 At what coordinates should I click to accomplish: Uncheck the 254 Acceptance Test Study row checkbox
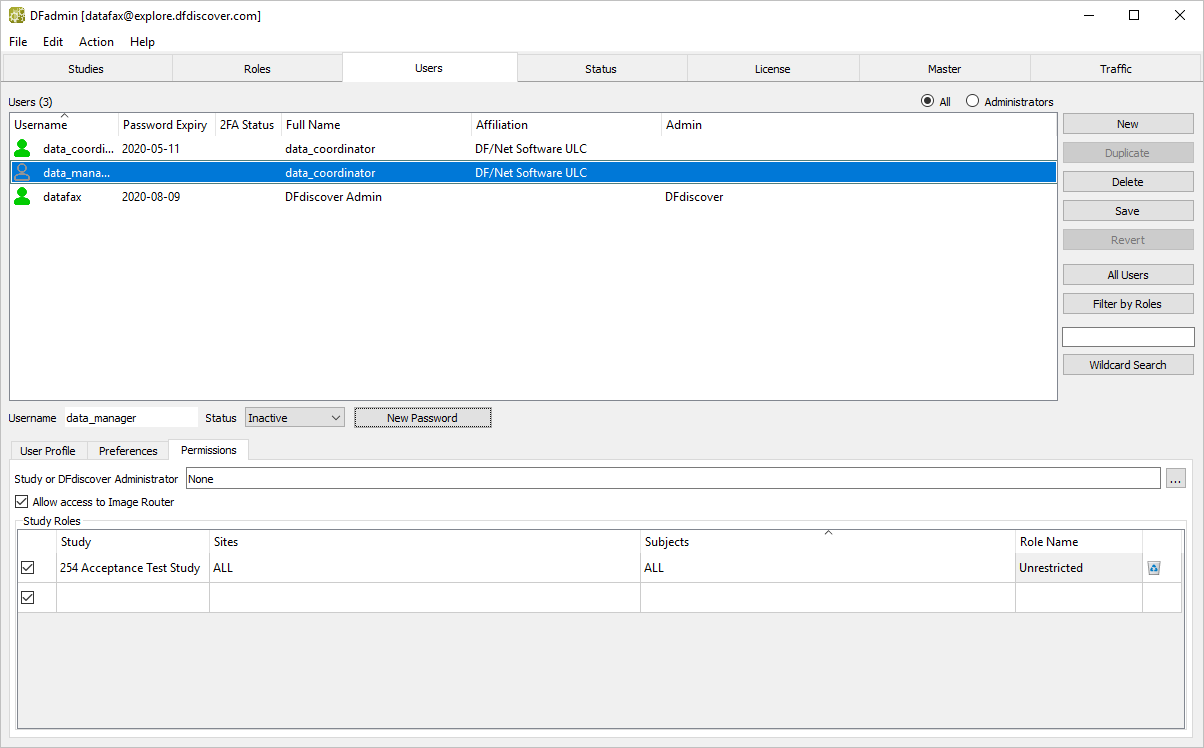coord(28,568)
